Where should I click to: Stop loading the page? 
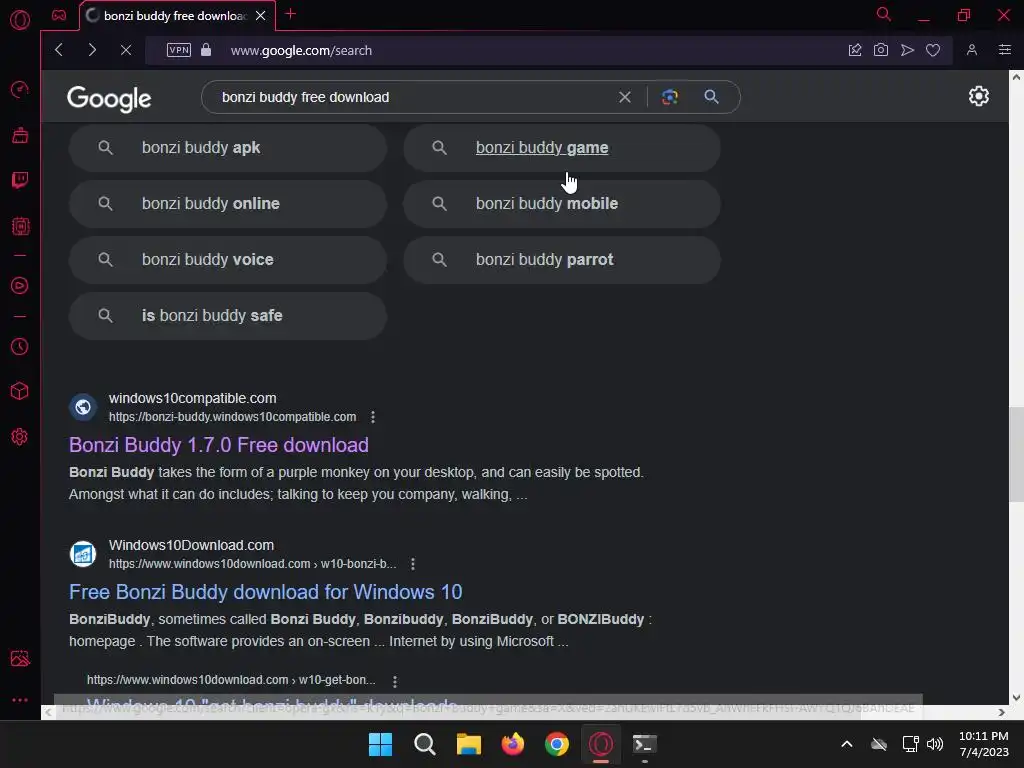(x=126, y=50)
